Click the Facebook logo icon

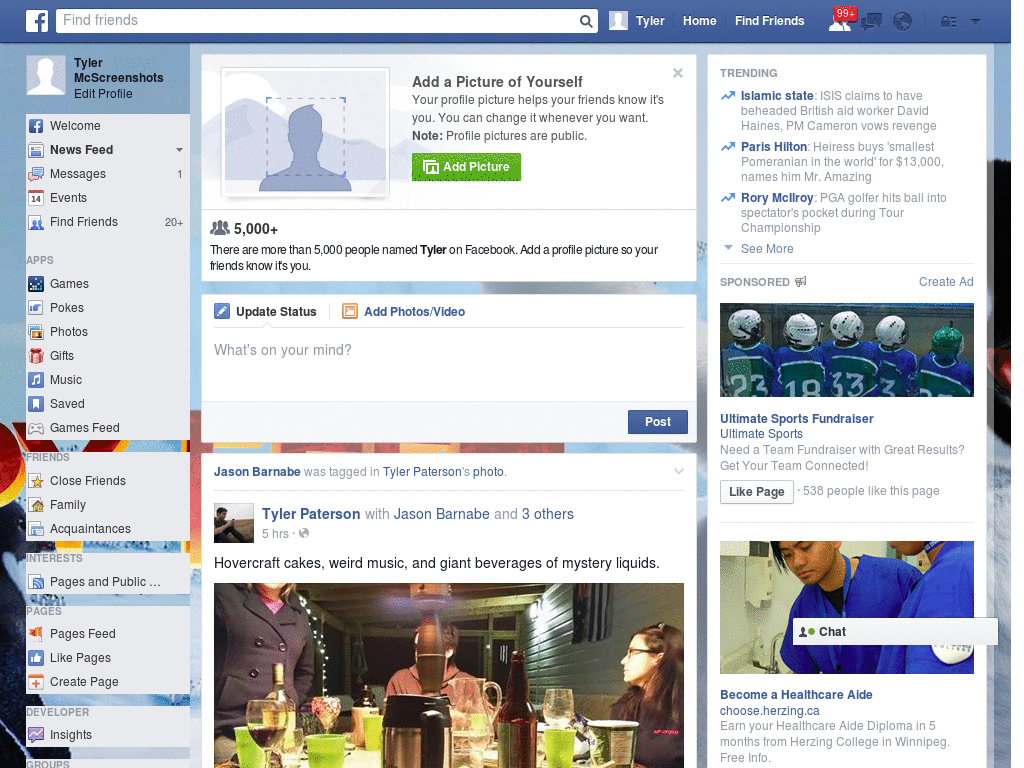[37, 21]
